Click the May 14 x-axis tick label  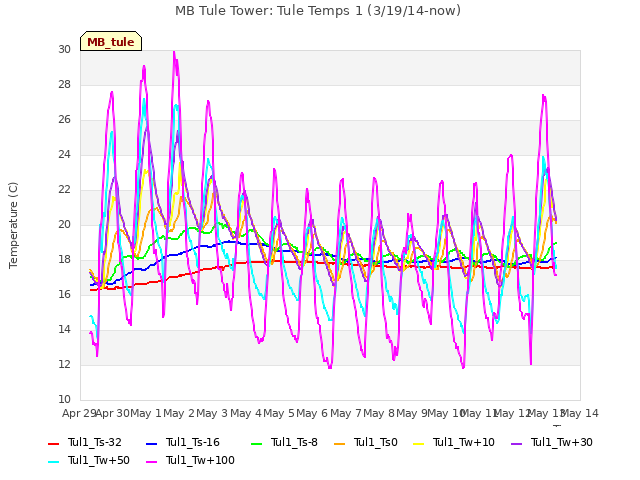tap(580, 413)
